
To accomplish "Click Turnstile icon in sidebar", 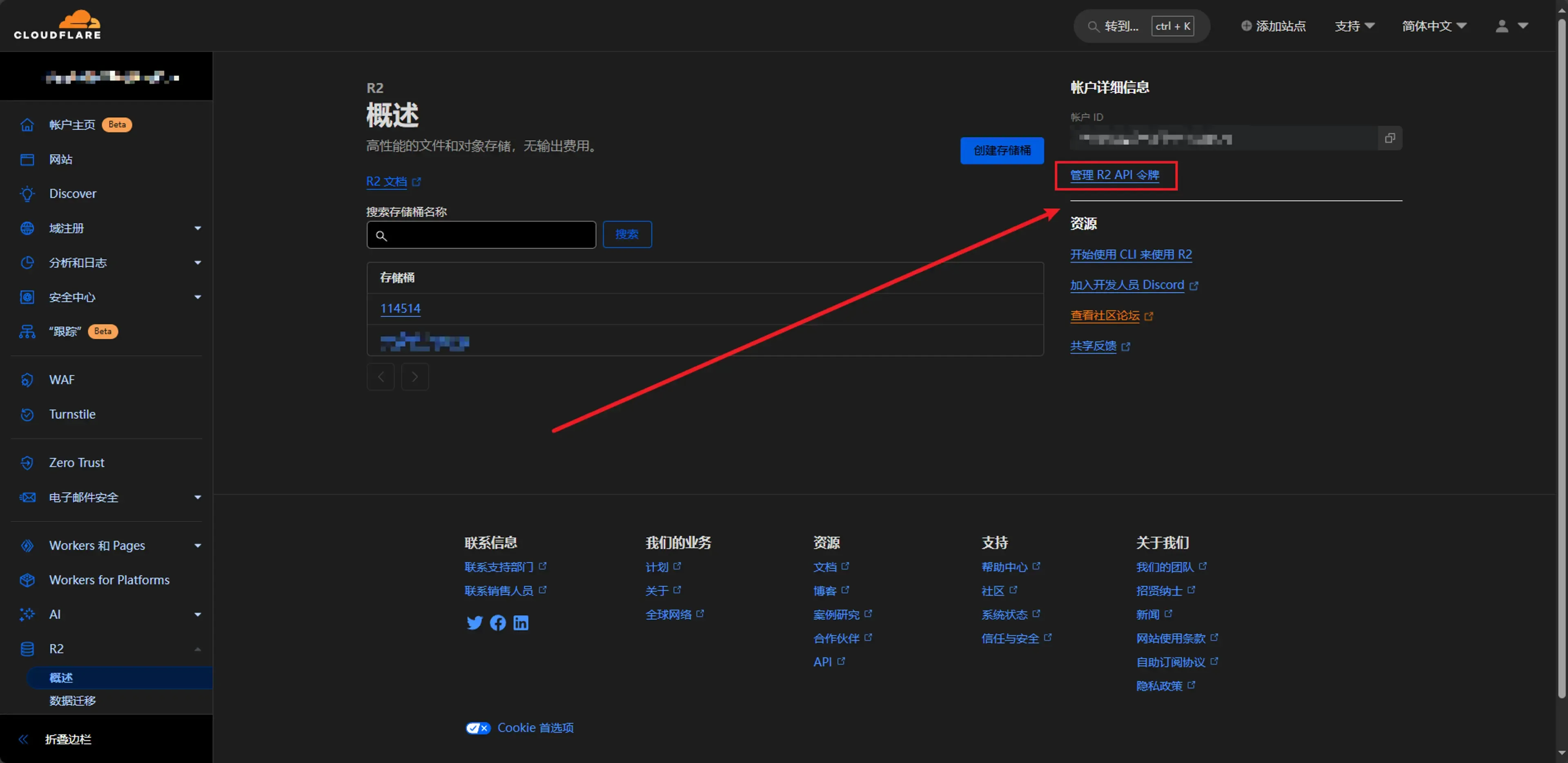I will [27, 414].
